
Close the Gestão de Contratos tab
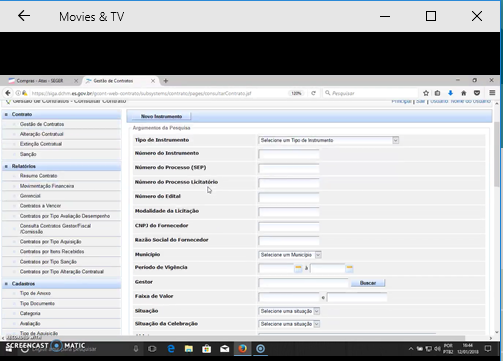click(x=153, y=81)
